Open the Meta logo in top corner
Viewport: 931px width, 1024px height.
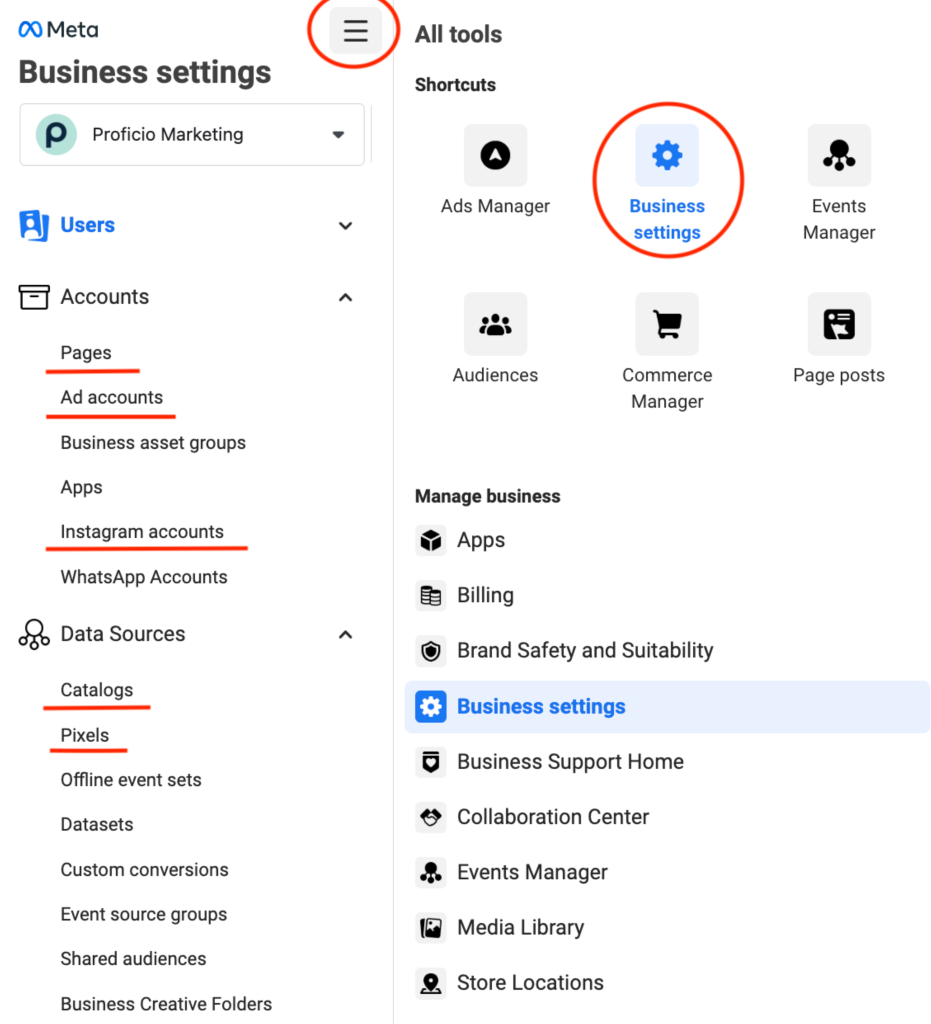tap(57, 29)
